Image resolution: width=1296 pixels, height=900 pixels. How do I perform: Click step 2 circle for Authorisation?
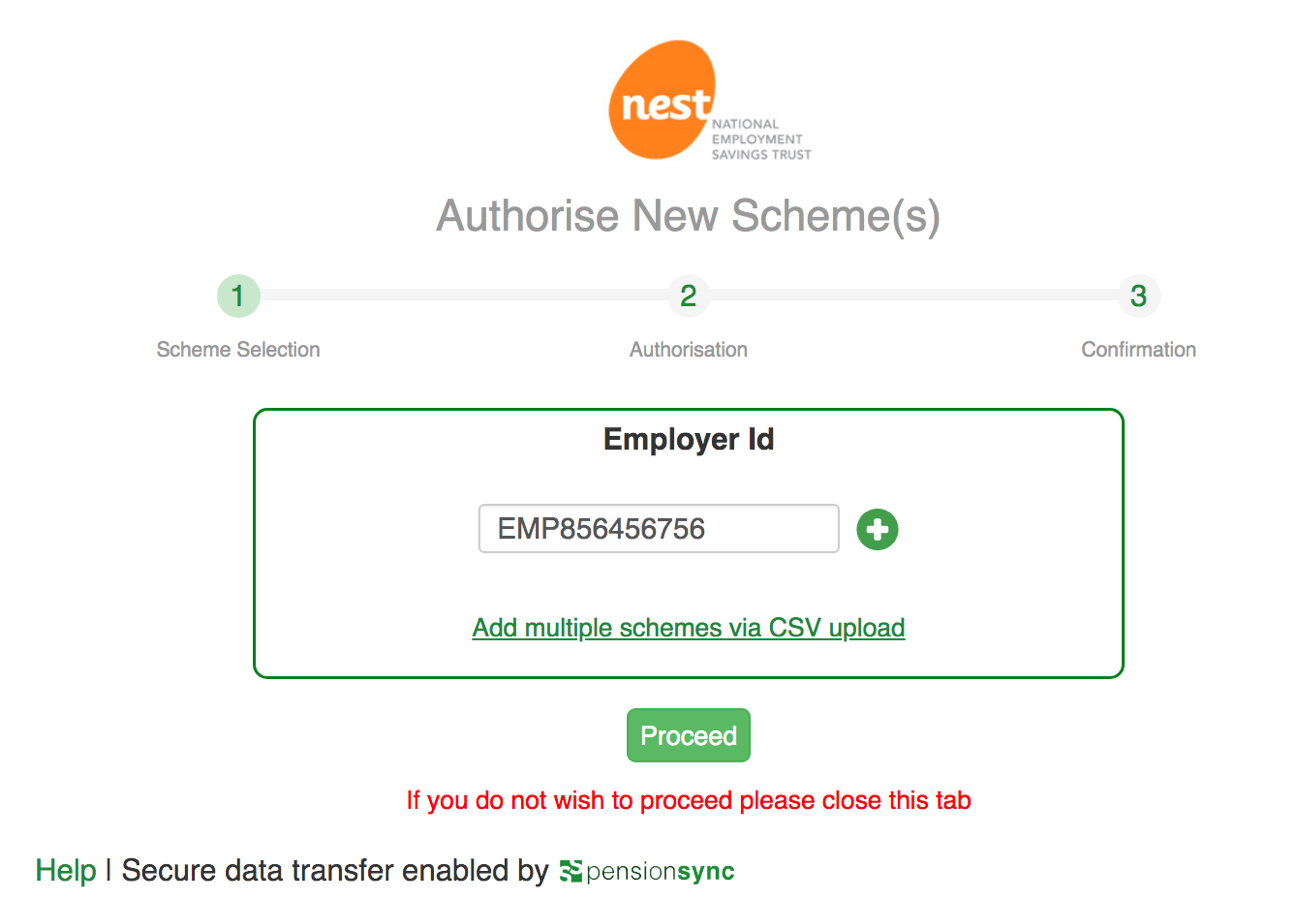(688, 296)
